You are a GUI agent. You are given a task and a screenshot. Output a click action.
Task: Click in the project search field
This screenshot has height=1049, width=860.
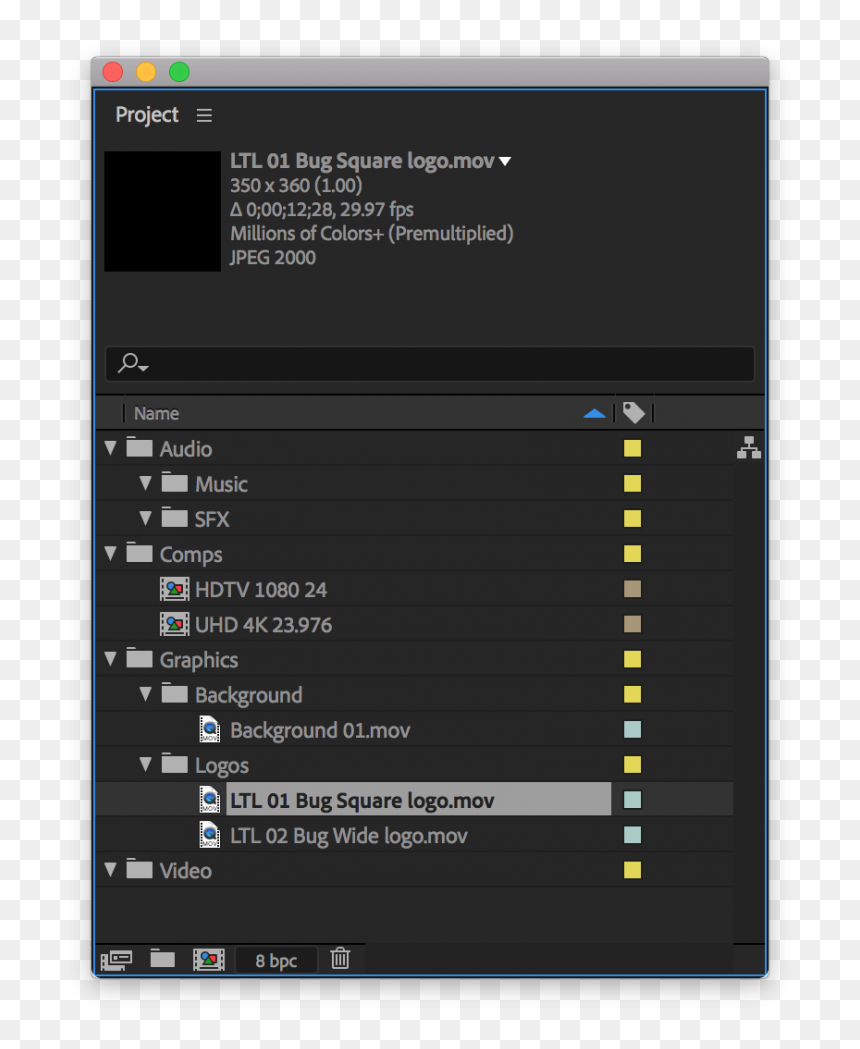point(430,364)
